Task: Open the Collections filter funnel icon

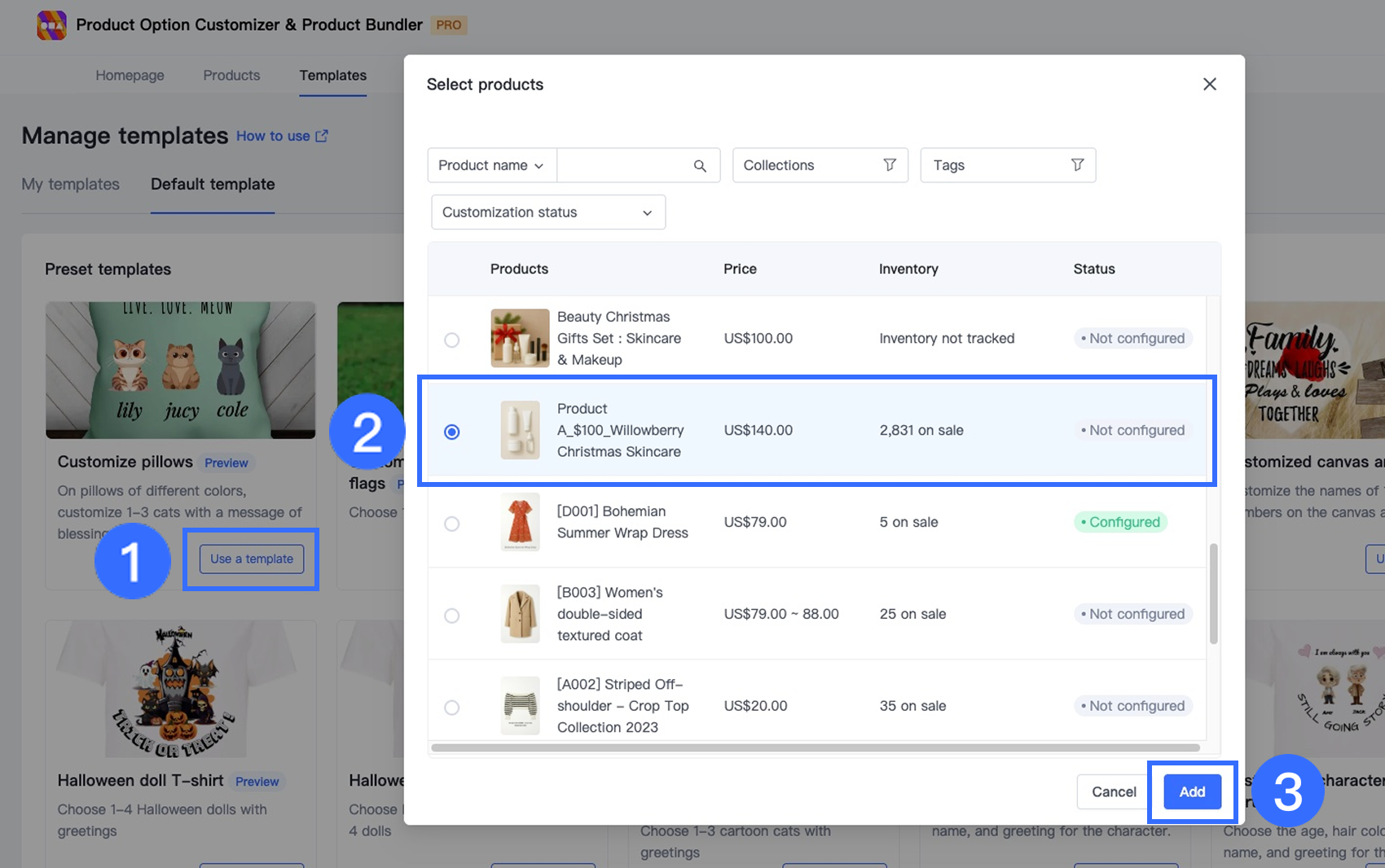Action: click(x=890, y=165)
